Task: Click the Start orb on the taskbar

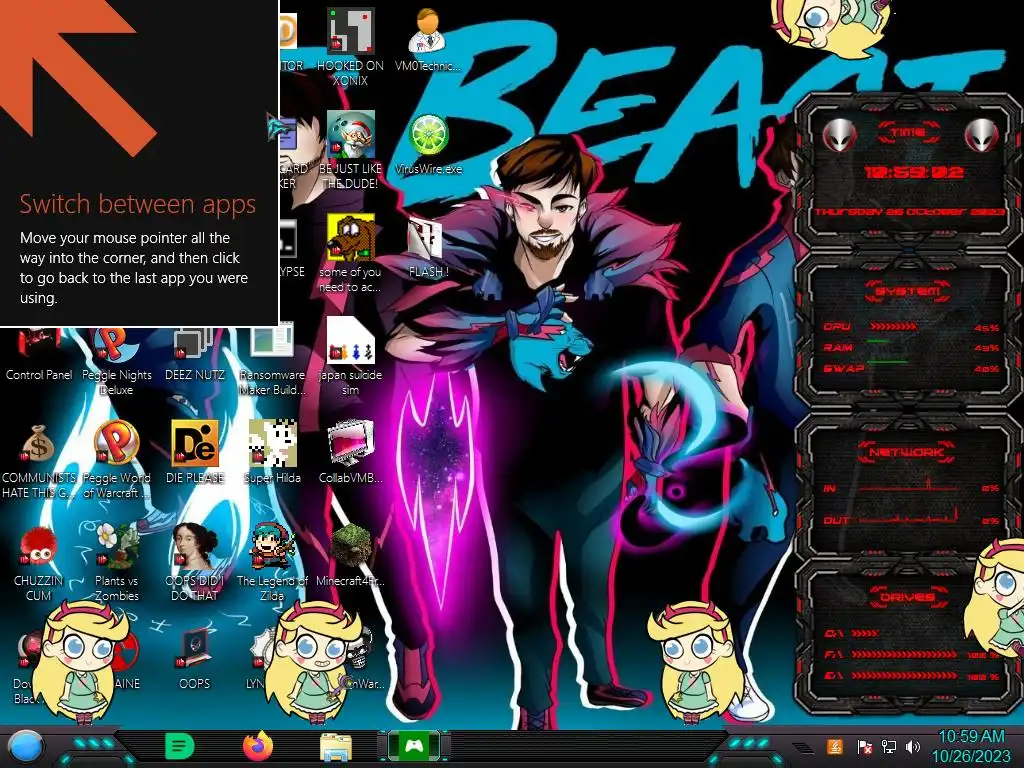Action: click(x=24, y=746)
